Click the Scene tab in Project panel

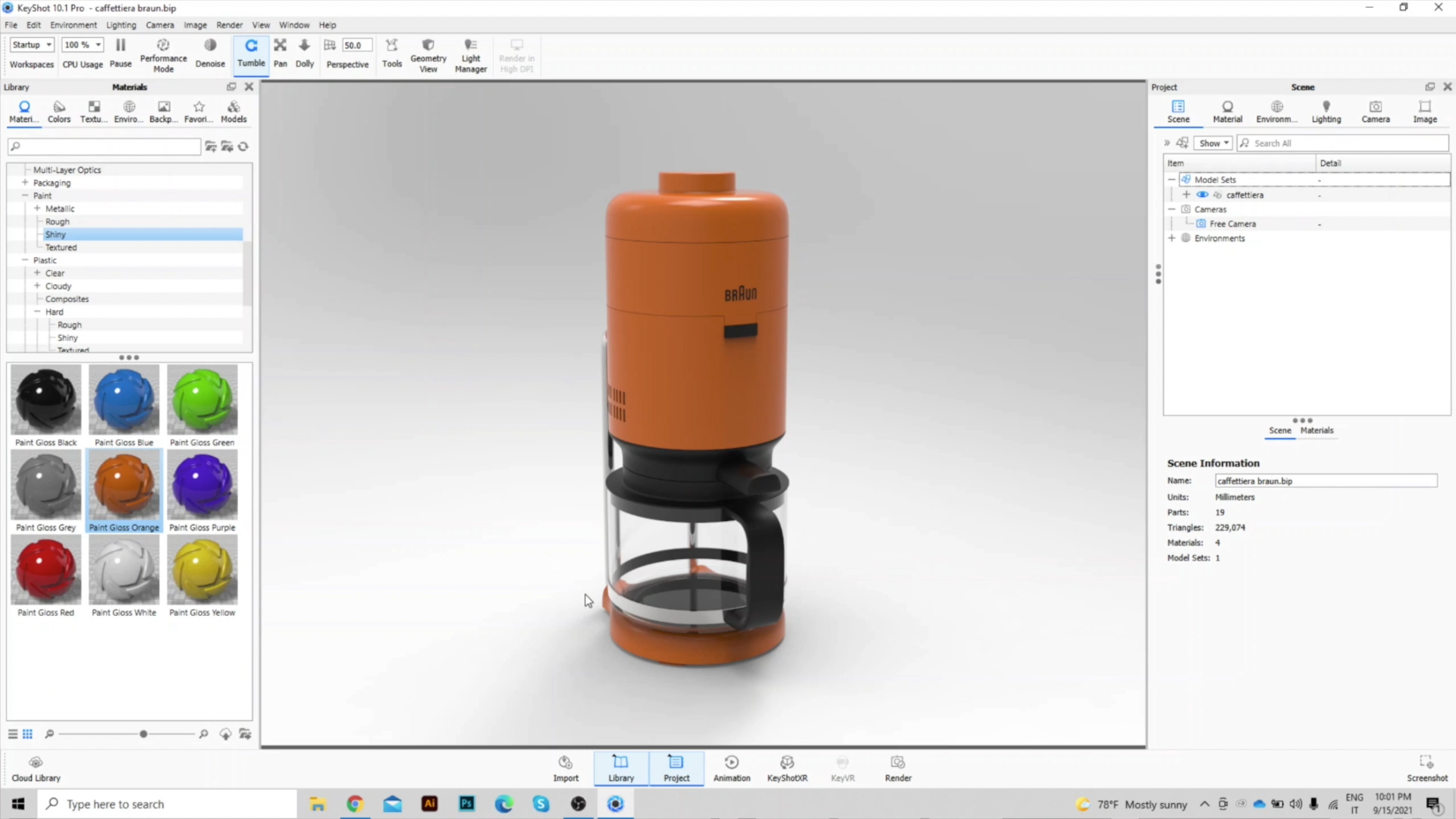coord(1178,111)
